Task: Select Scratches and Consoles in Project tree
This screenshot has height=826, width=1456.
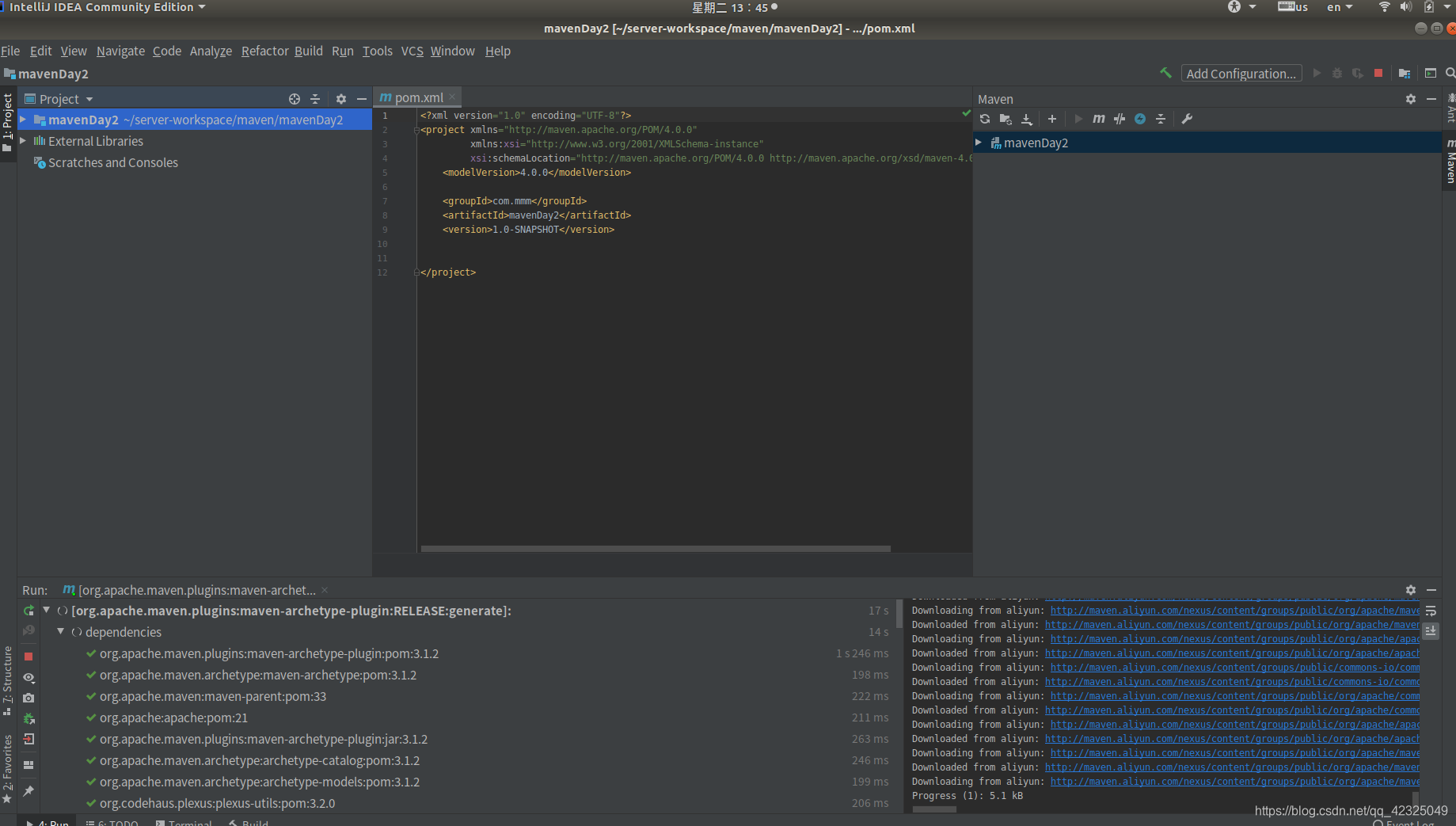Action: point(113,162)
